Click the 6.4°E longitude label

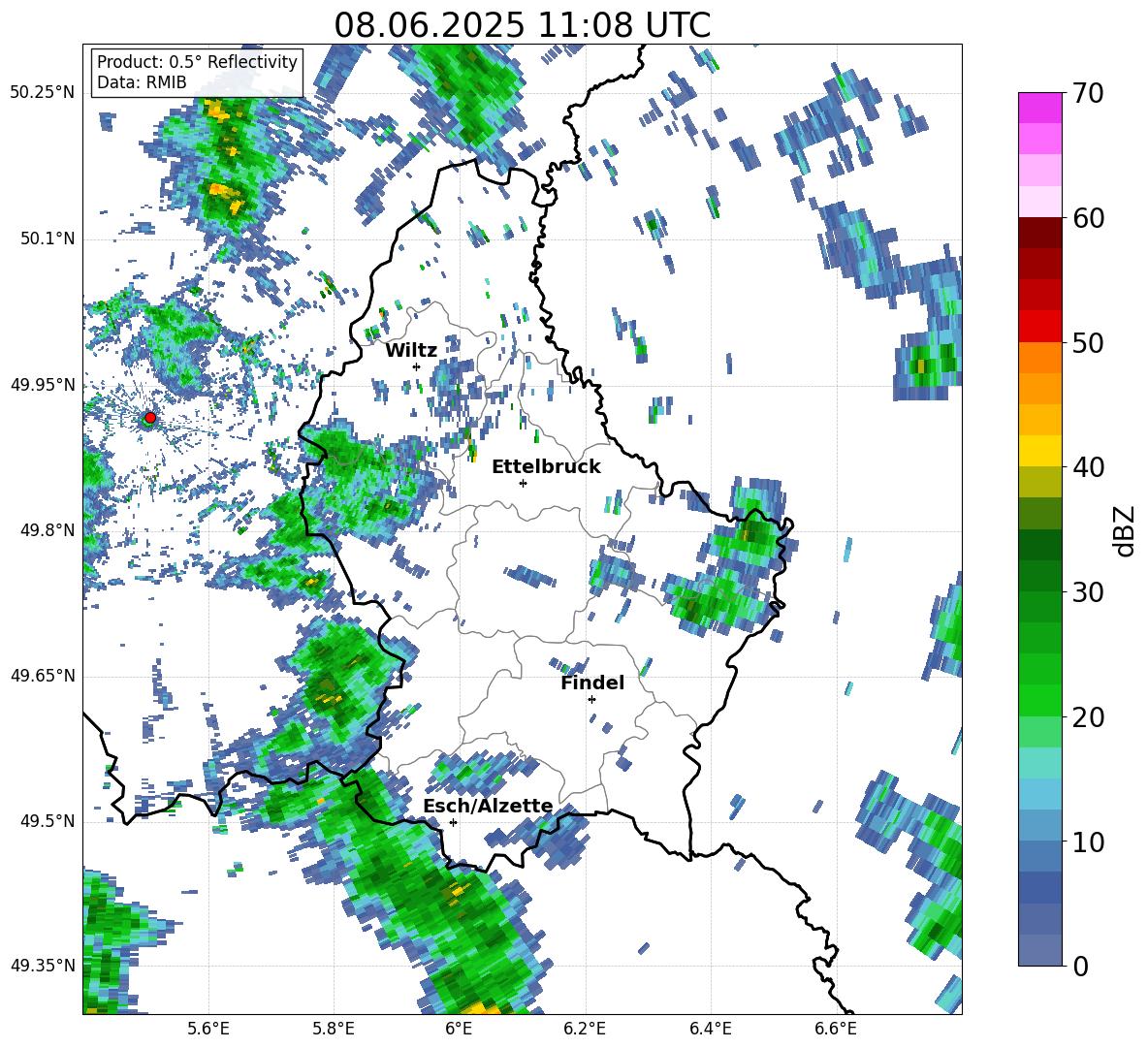coord(711,1030)
